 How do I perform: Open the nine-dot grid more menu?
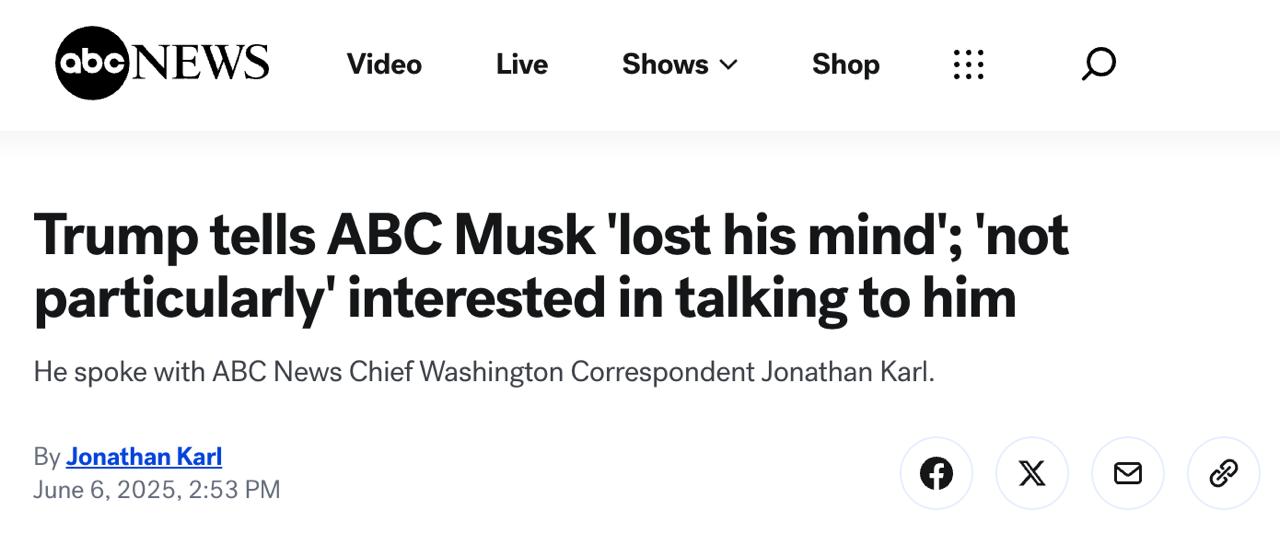coord(968,64)
